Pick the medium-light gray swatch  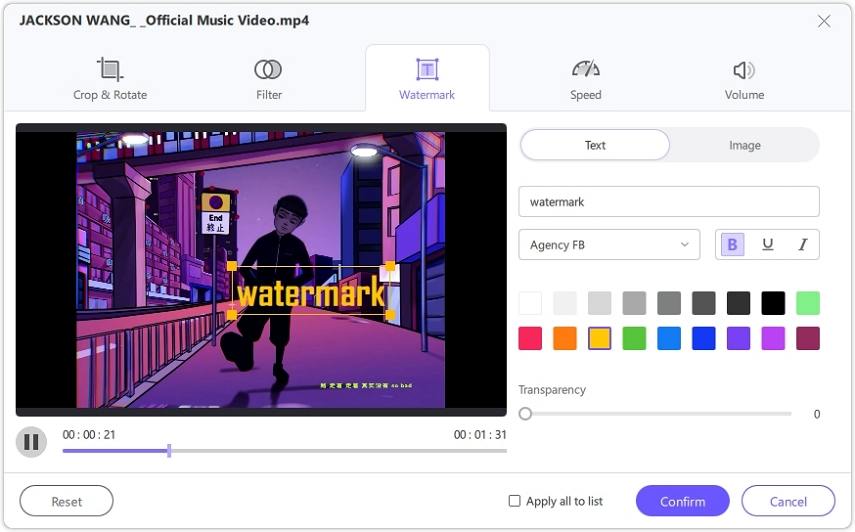(634, 303)
